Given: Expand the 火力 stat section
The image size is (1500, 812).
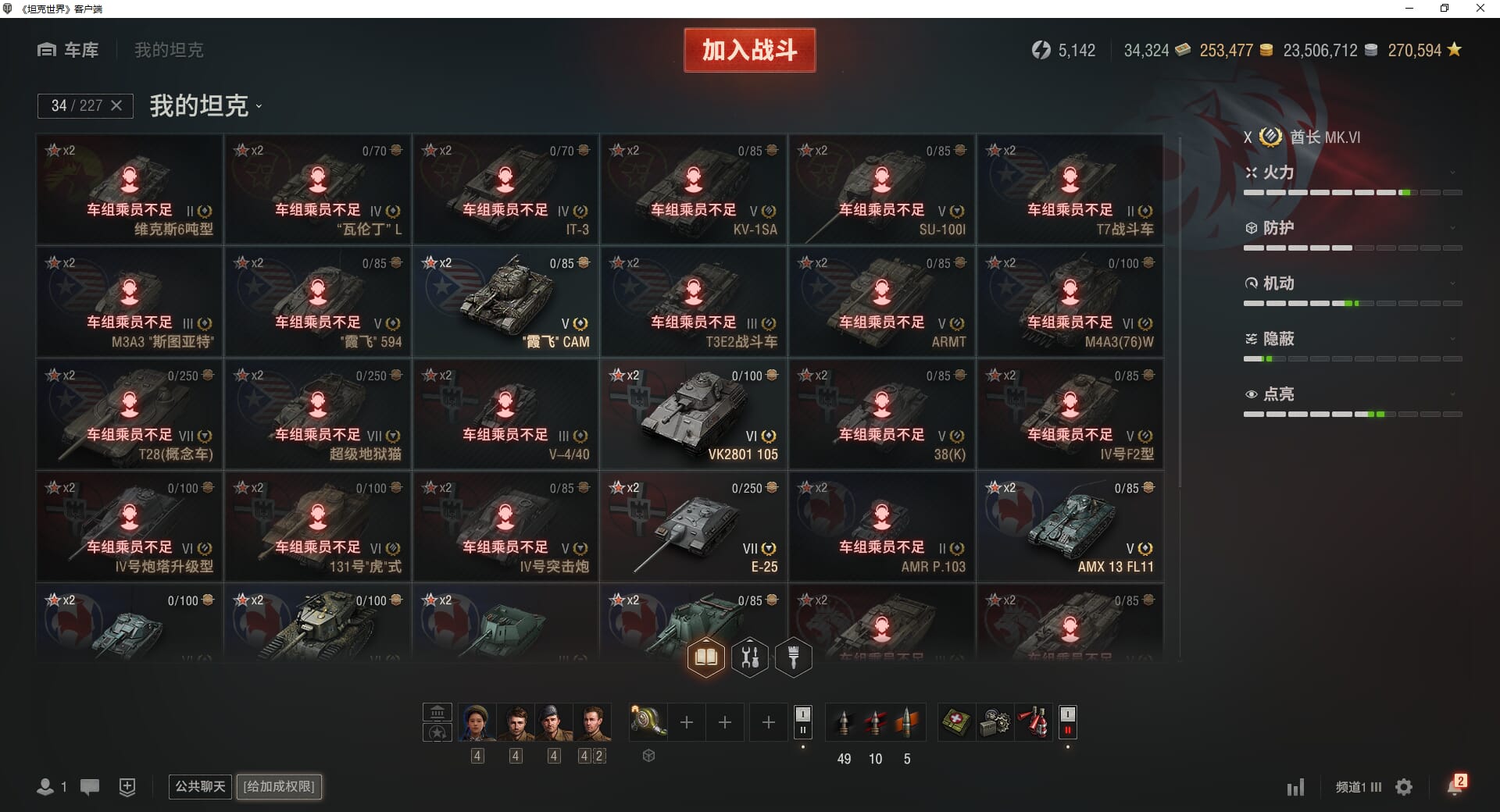Looking at the screenshot, I should (1353, 173).
